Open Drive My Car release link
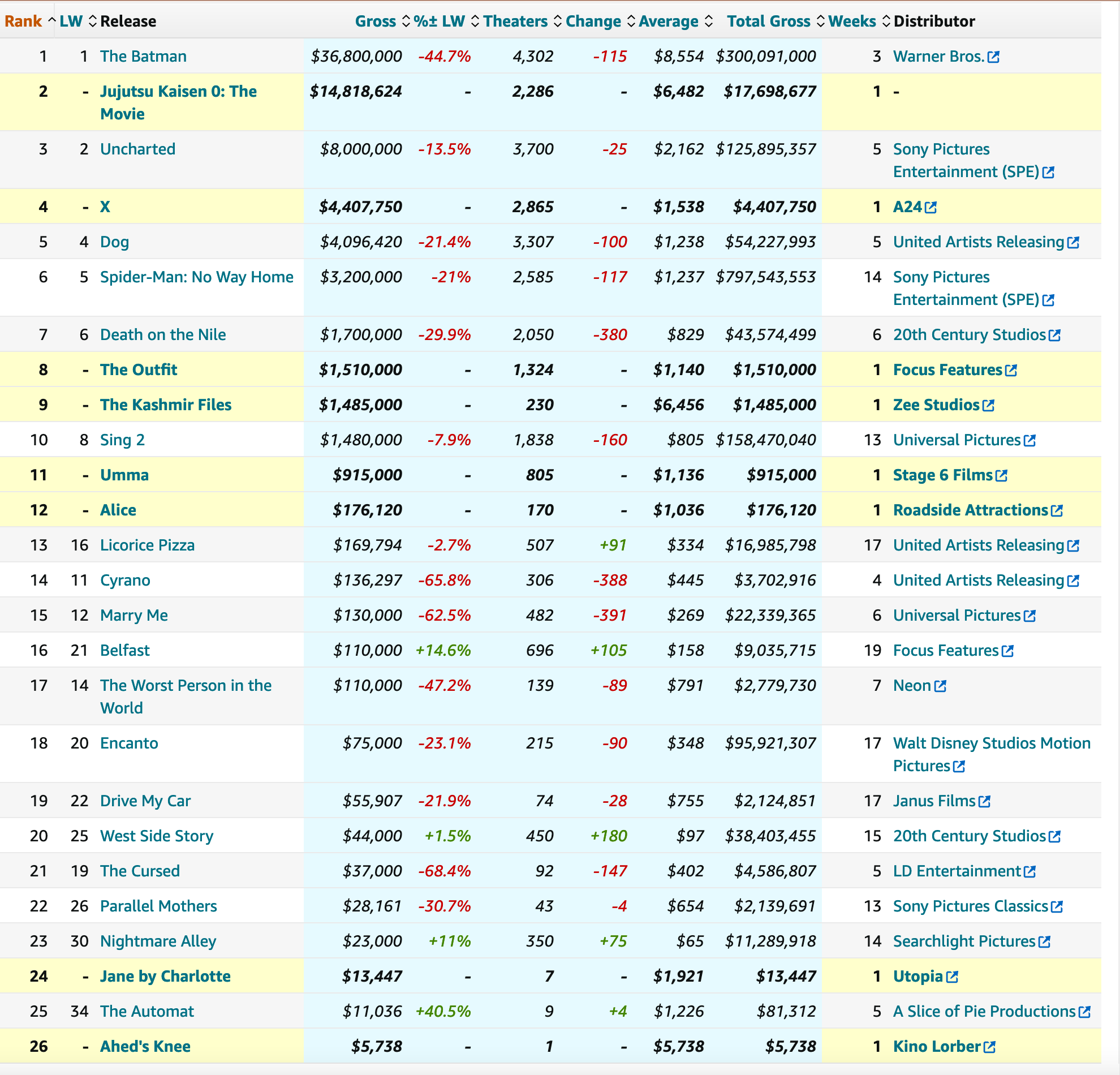1120x1075 pixels. pos(145,801)
